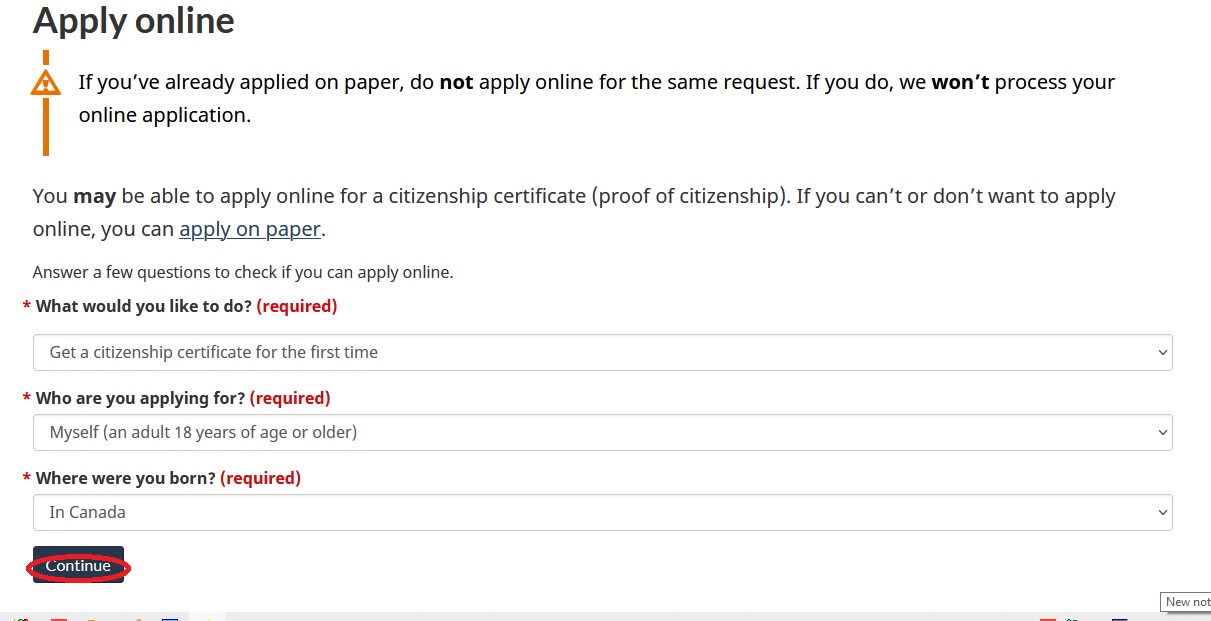Viewport: 1211px width, 621px height.
Task: Click the bold word 'won't' in the warning
Action: pos(960,82)
